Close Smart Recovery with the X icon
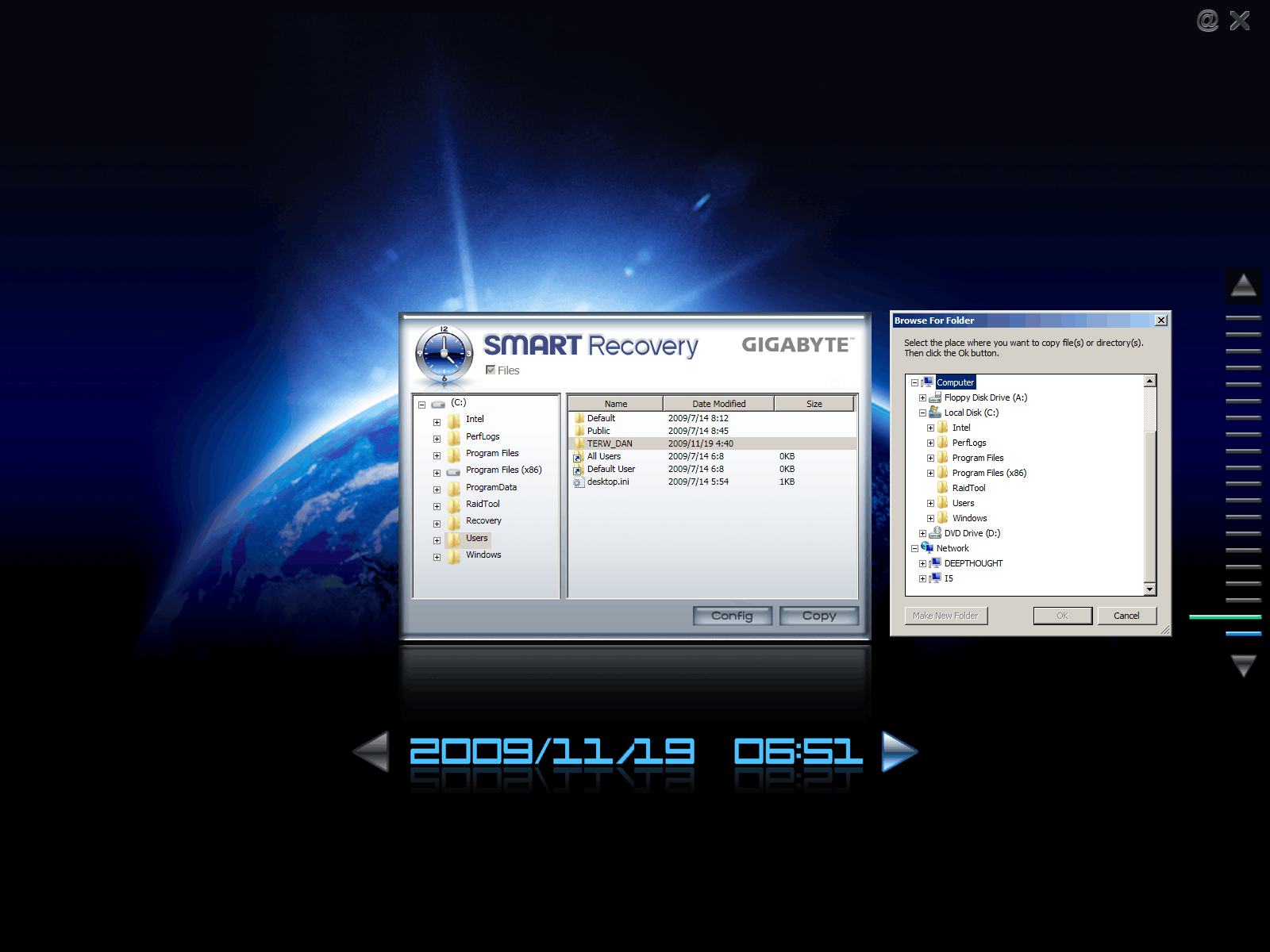 (1240, 21)
